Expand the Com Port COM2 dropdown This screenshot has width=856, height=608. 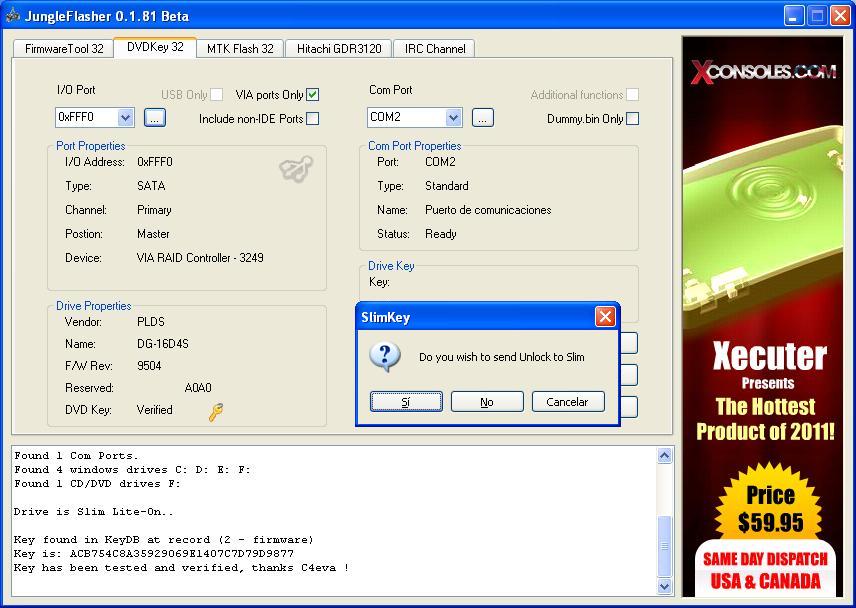tap(453, 118)
